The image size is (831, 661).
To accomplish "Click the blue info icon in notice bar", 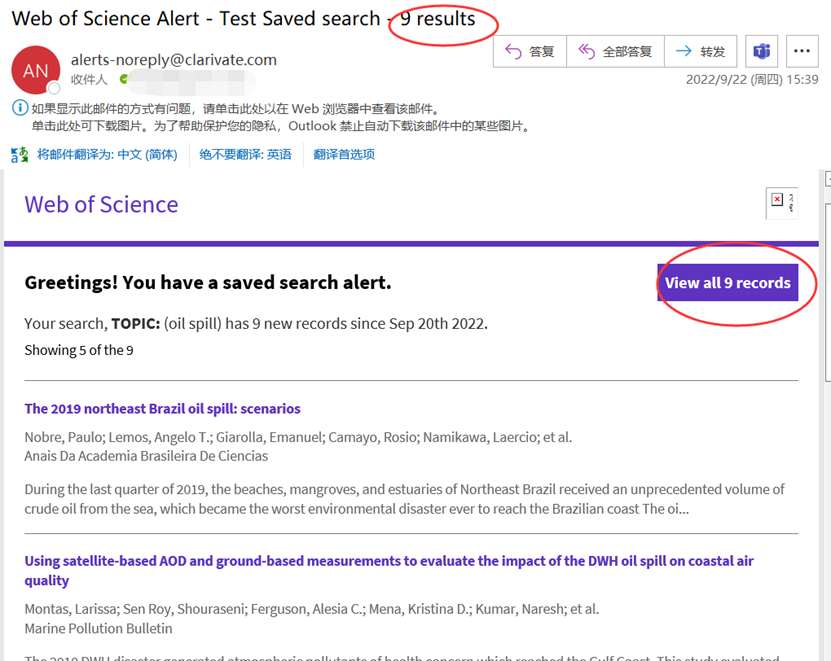I will click(x=19, y=109).
